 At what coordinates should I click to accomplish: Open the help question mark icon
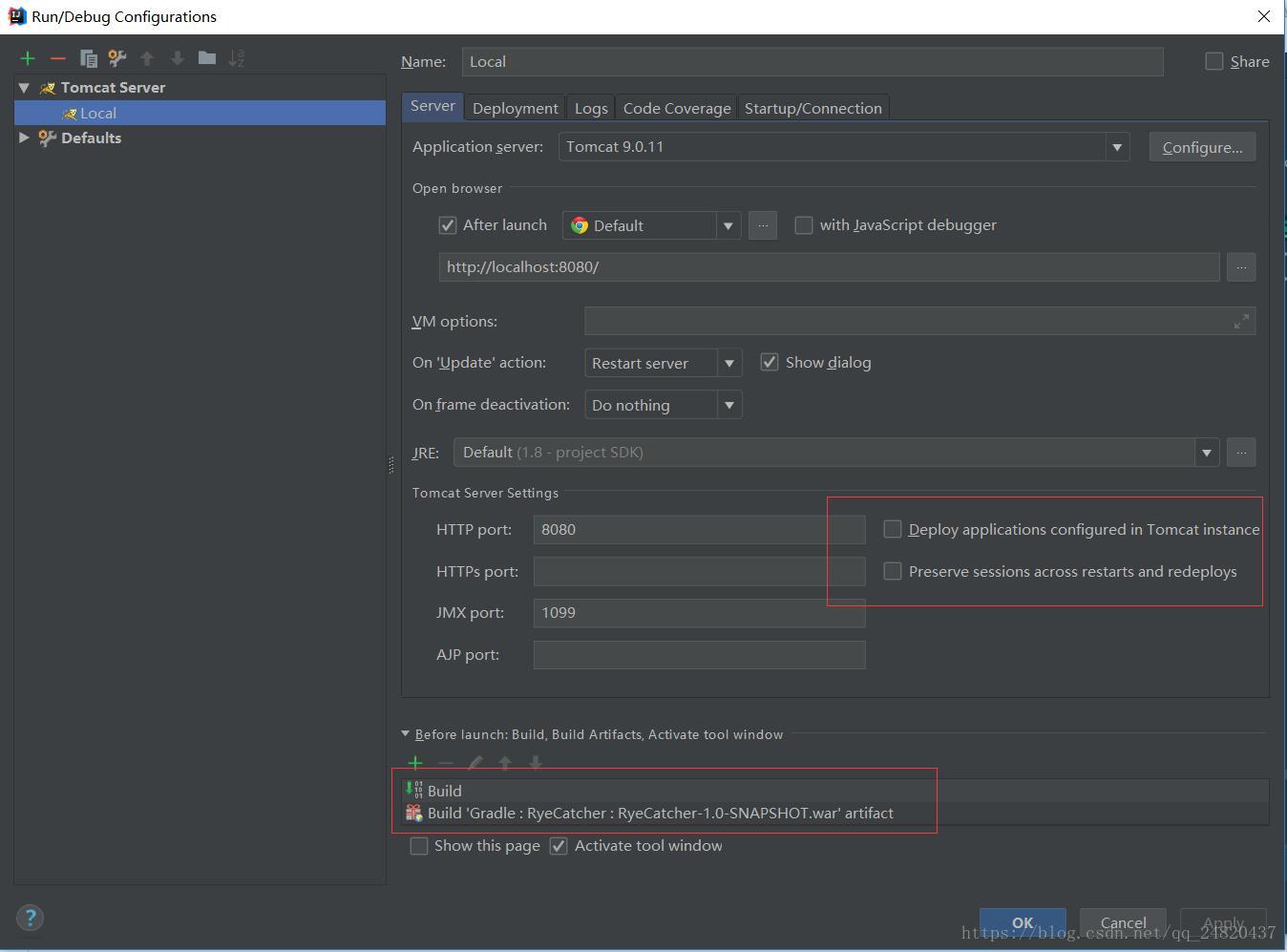31,918
